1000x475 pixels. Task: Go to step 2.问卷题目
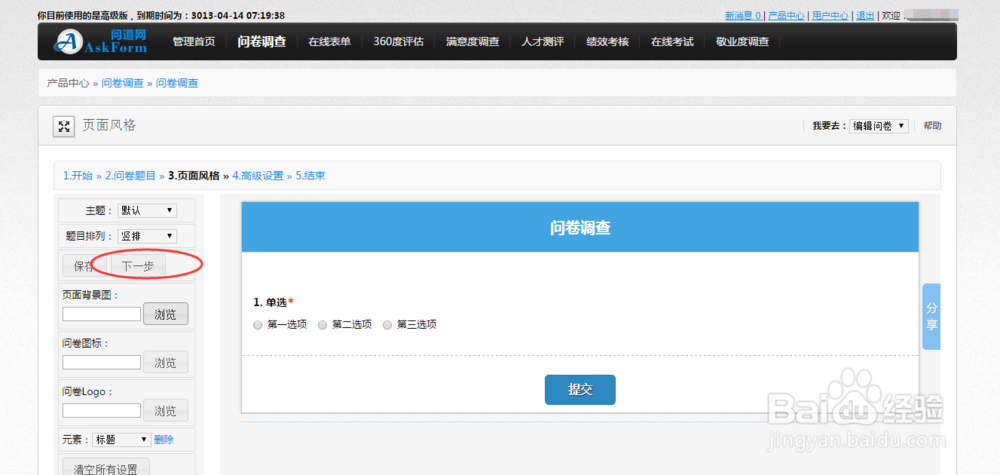pos(131,176)
